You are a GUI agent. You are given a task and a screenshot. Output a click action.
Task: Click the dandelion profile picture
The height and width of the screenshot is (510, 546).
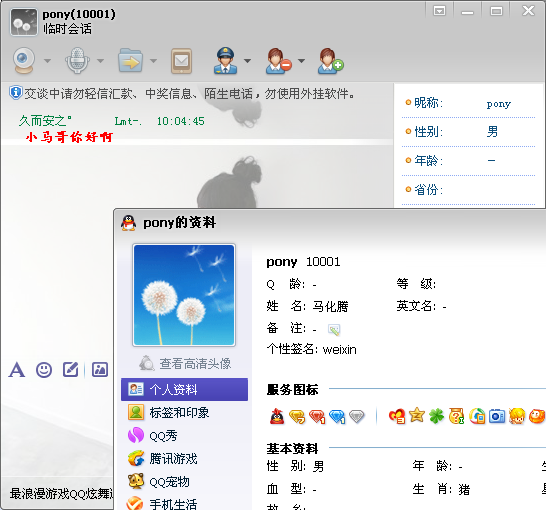(184, 295)
